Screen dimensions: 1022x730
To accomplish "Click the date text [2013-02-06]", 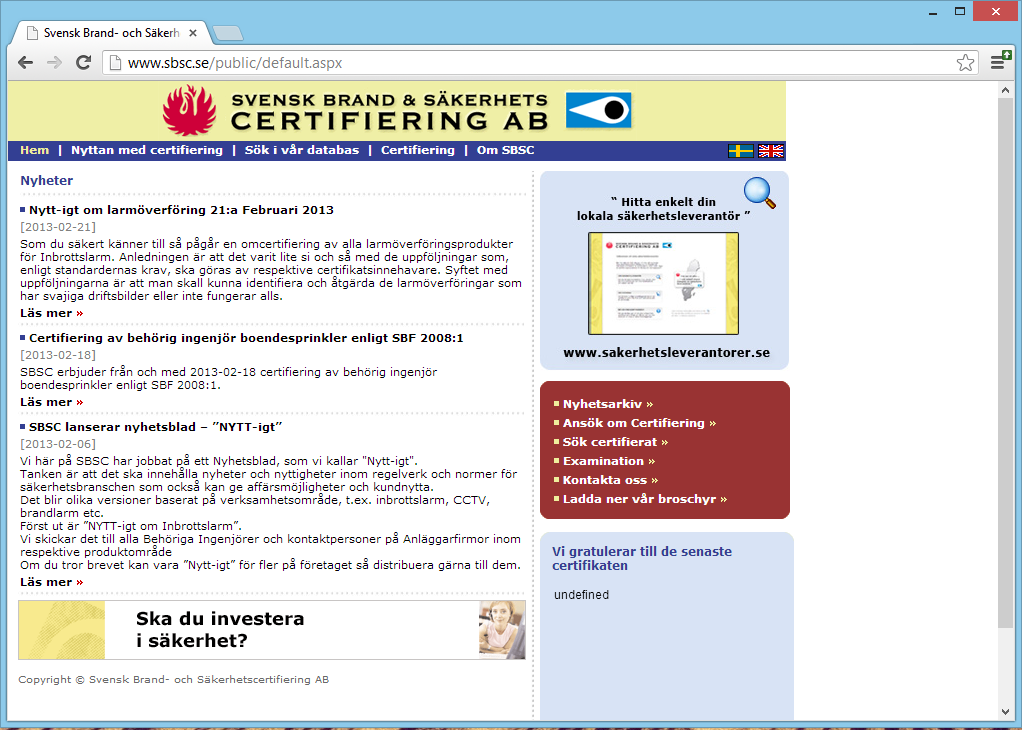I will [58, 444].
